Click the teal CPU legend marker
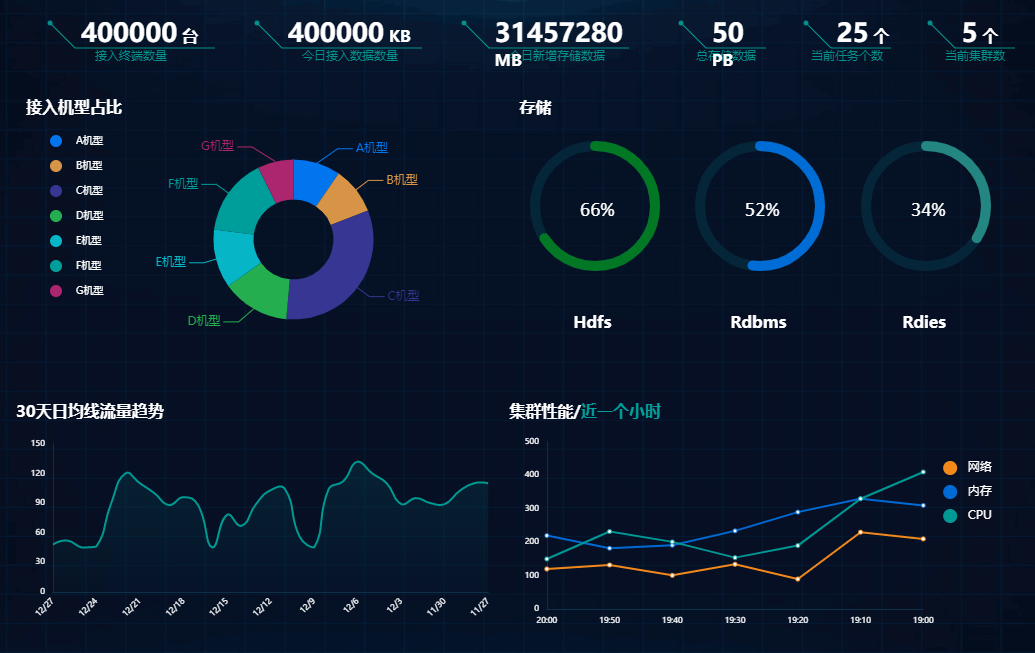This screenshot has width=1035, height=653. [949, 515]
